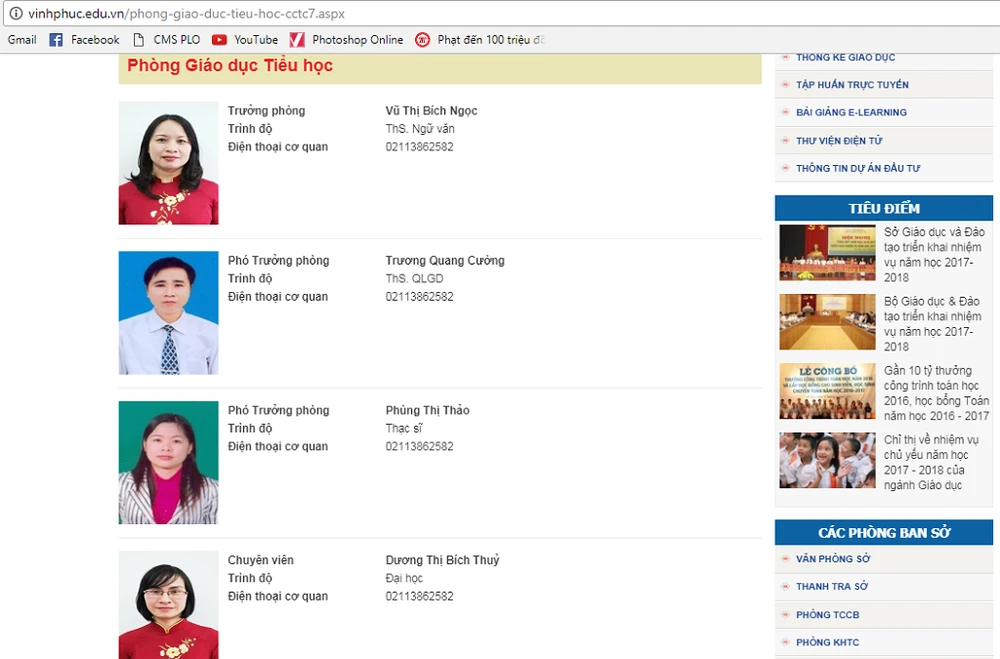The width and height of the screenshot is (1000, 659).
Task: Click Vũ Thị Bích Ngọc's profile photo
Action: click(168, 163)
